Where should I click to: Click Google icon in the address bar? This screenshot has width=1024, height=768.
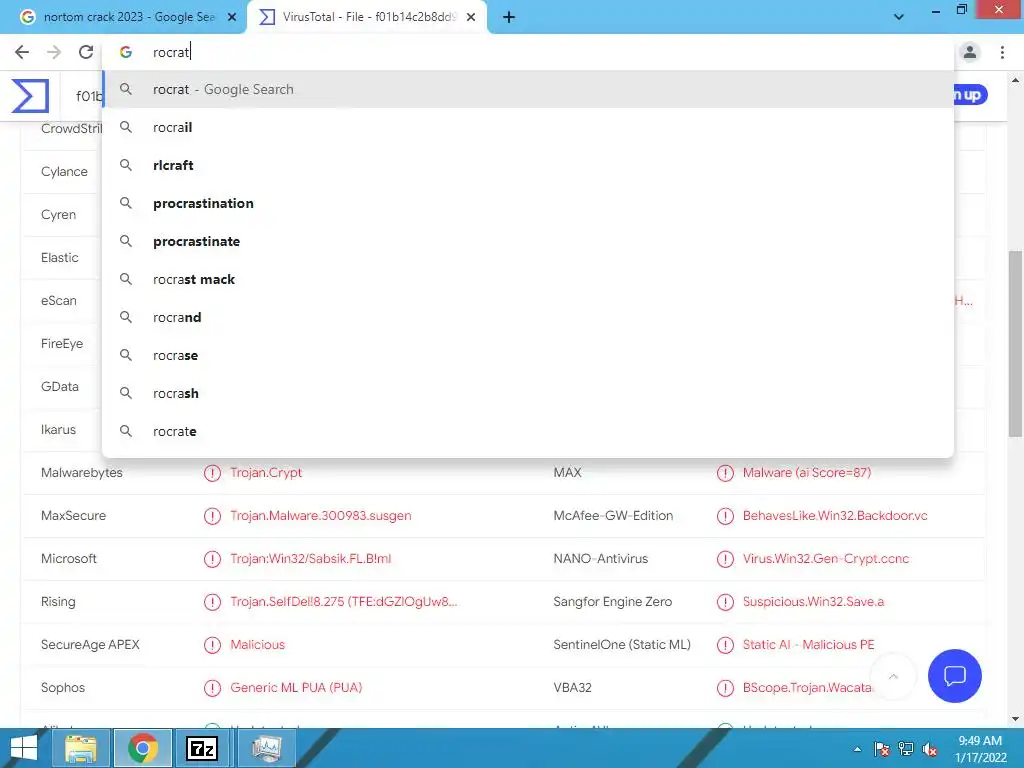pos(126,52)
